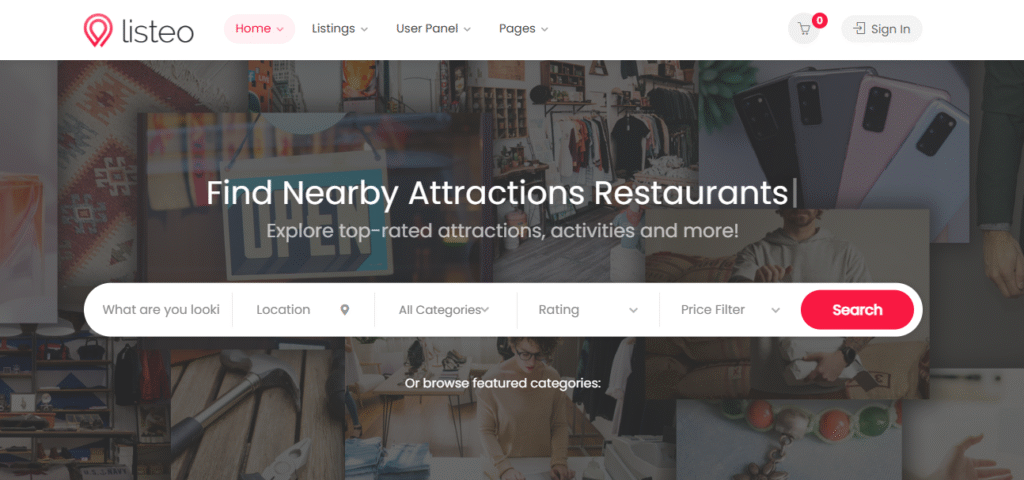This screenshot has width=1024, height=480.
Task: Focus the 'What are you looking for' field
Action: 161,310
